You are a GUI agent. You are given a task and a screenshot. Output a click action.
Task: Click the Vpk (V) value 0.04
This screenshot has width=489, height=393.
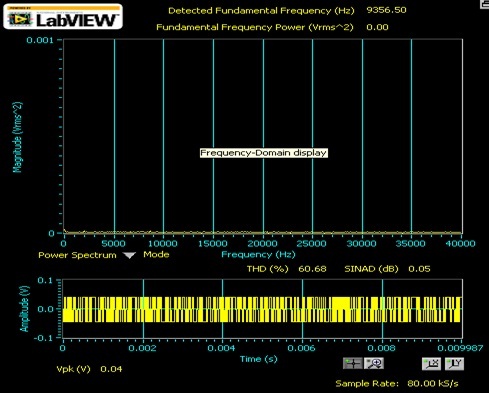(x=111, y=369)
